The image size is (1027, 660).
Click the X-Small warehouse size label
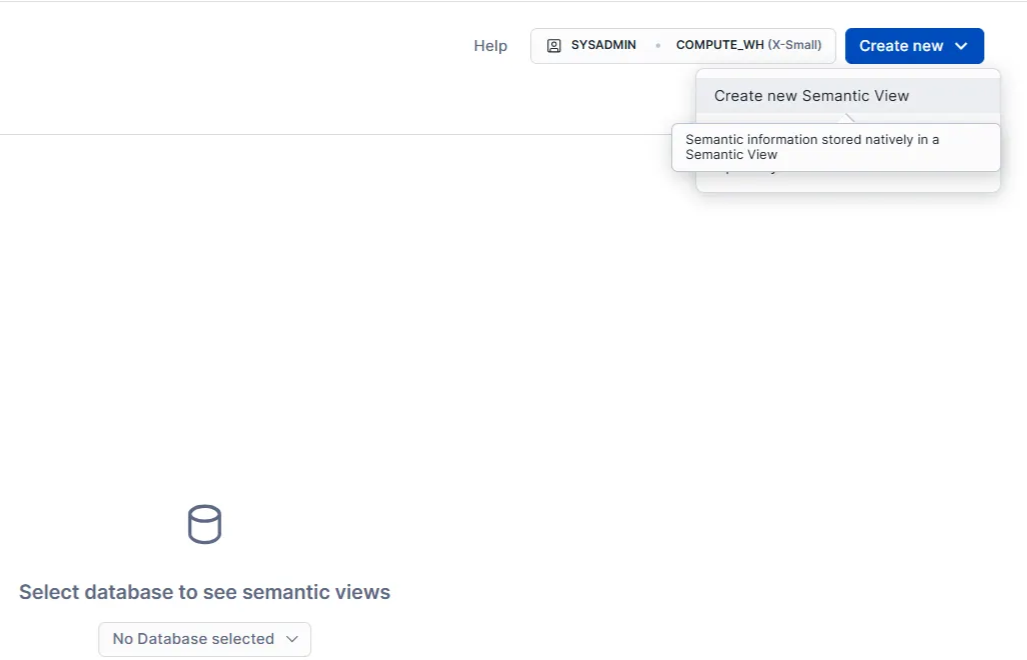click(795, 46)
